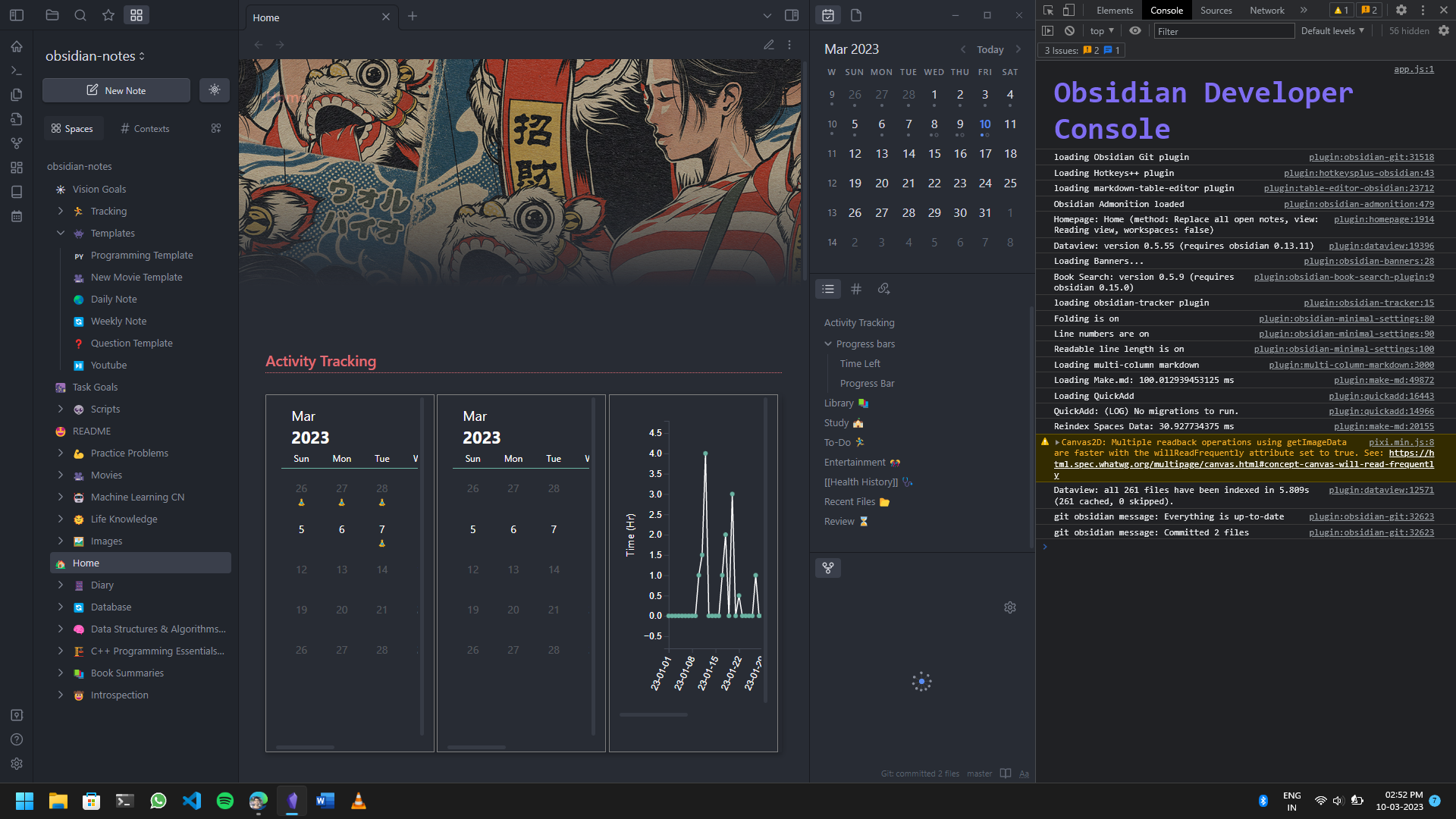
Task: Toggle the DevTools console sidebar
Action: click(x=1048, y=31)
